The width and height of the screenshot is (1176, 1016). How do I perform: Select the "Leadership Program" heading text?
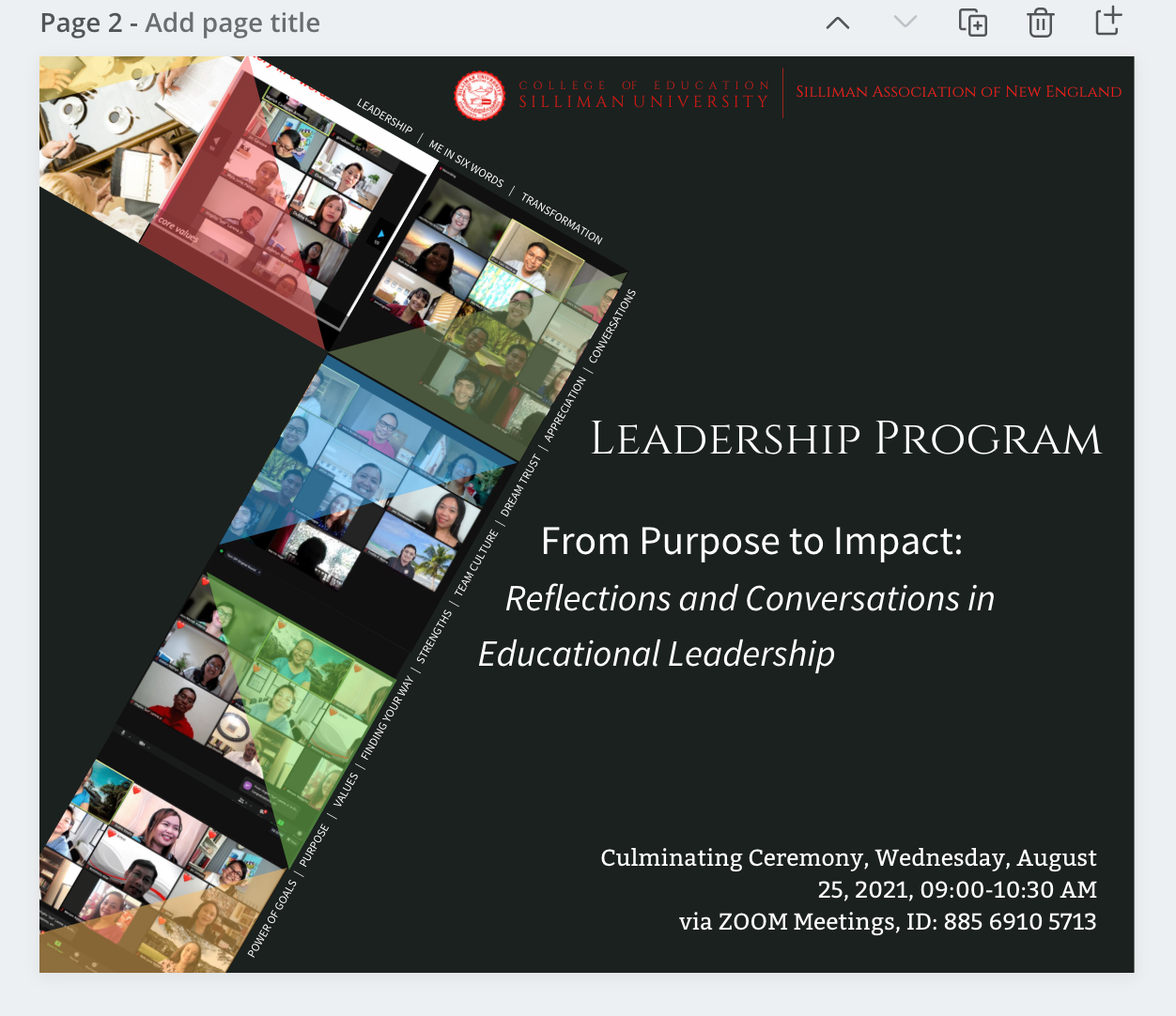point(844,437)
